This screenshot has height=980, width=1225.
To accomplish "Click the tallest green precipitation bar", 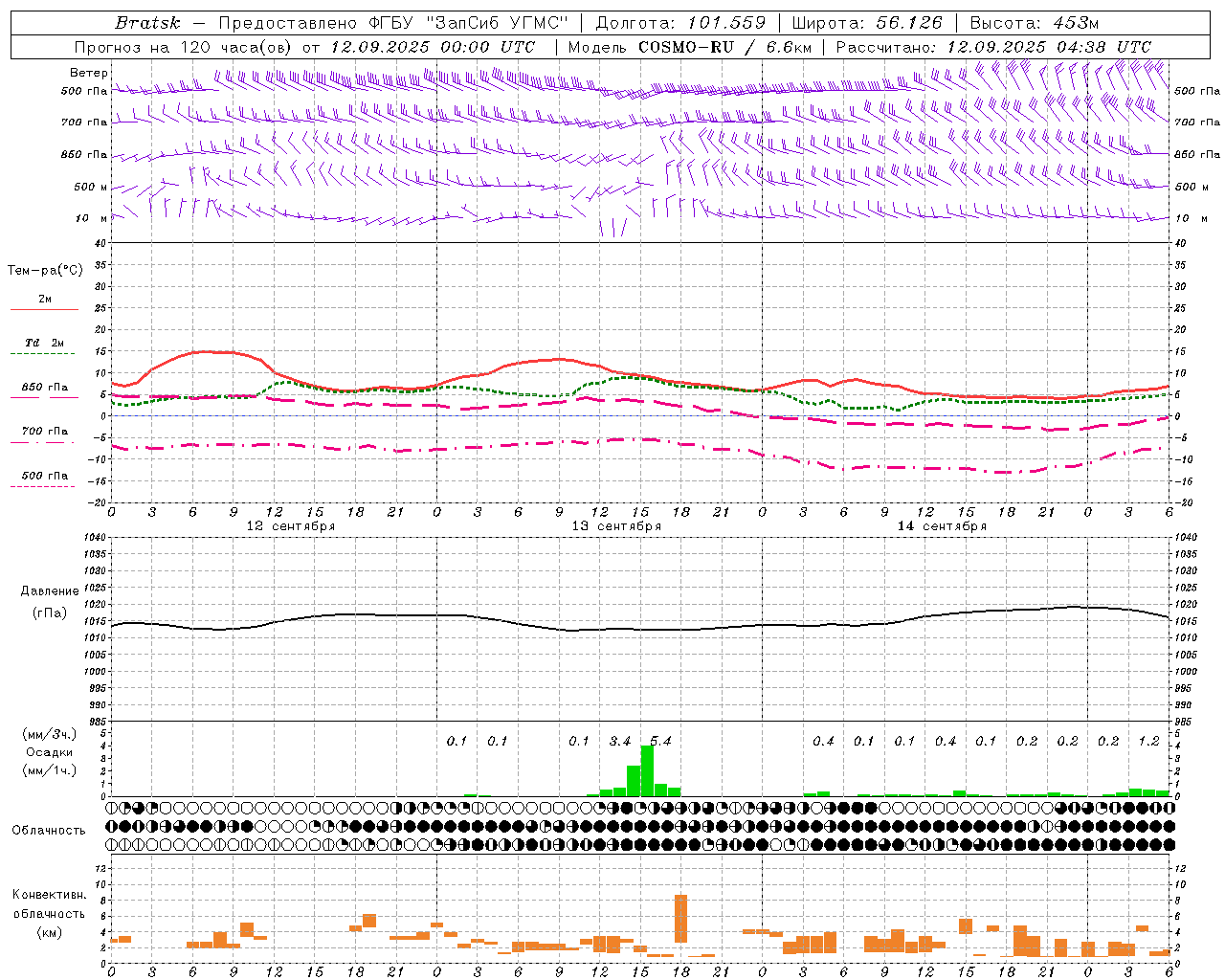I will [x=647, y=770].
